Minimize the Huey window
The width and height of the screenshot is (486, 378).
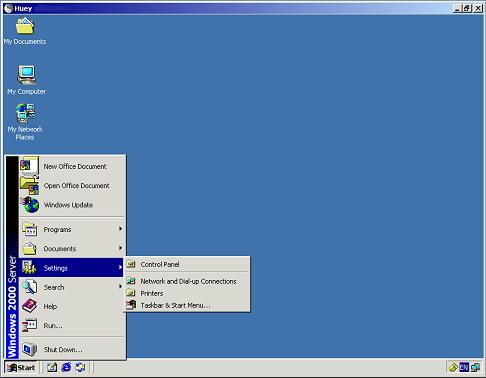tap(457, 8)
